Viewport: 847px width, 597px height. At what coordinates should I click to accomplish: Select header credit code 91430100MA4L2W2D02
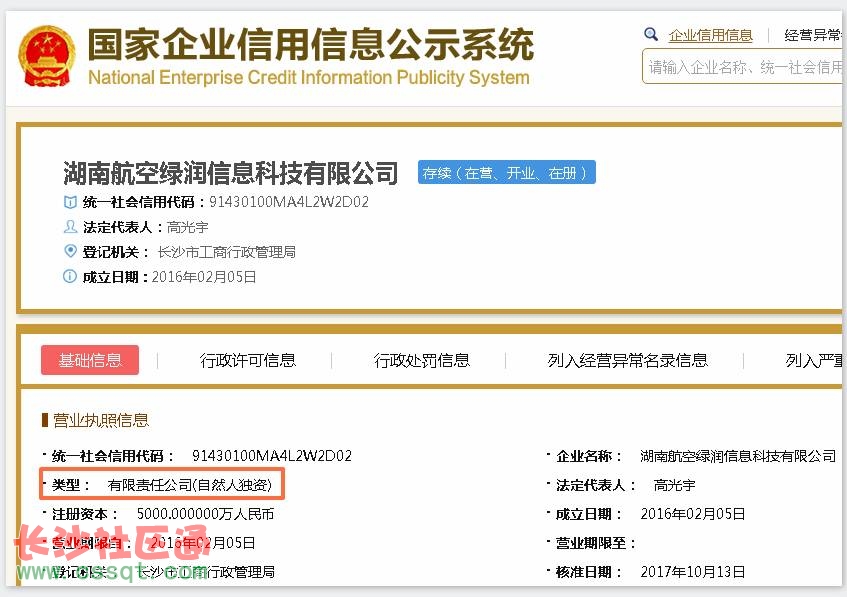click(289, 202)
